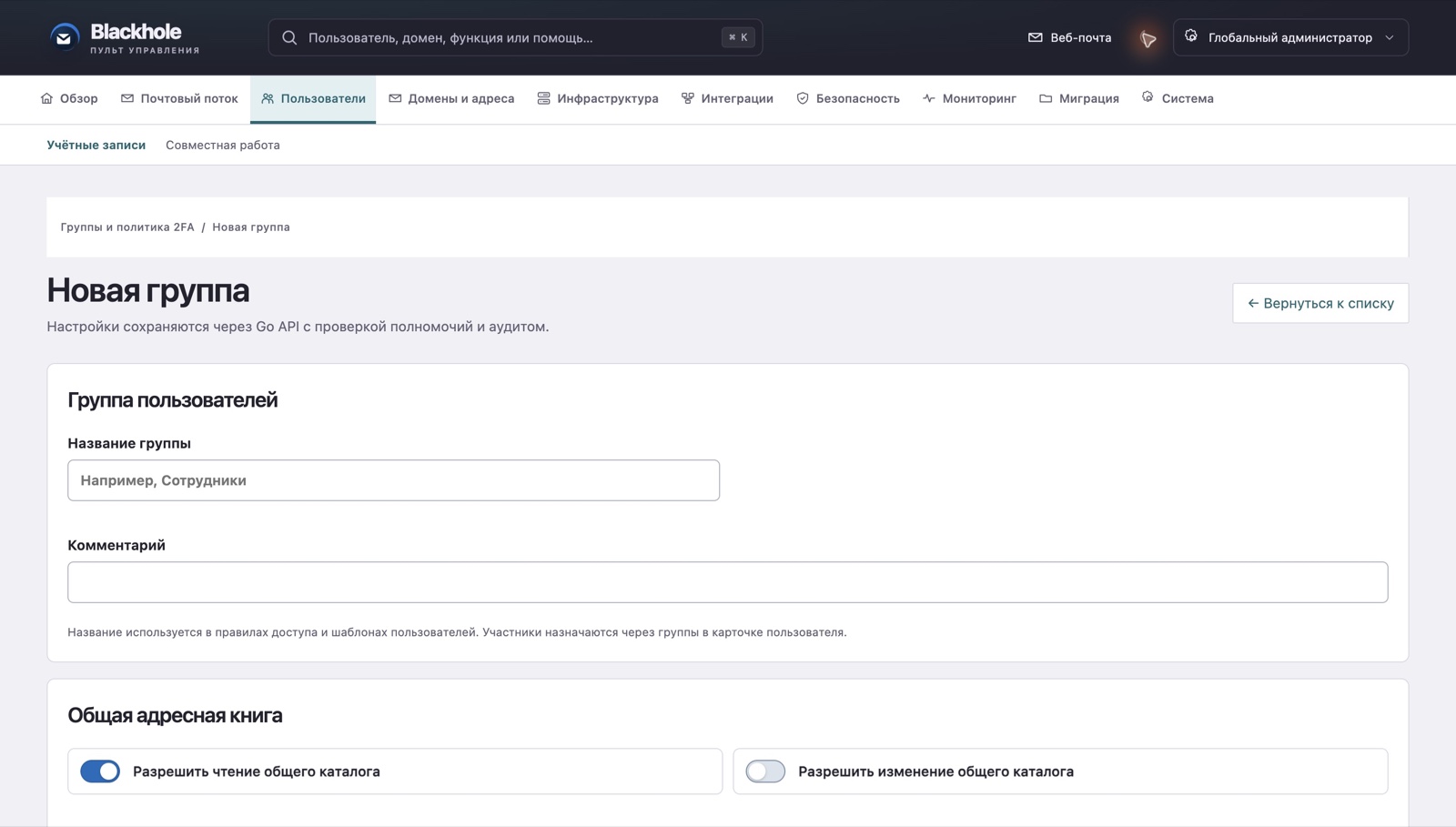Click the glowing cursor icon in header
This screenshot has width=1456, height=827.
1148,38
